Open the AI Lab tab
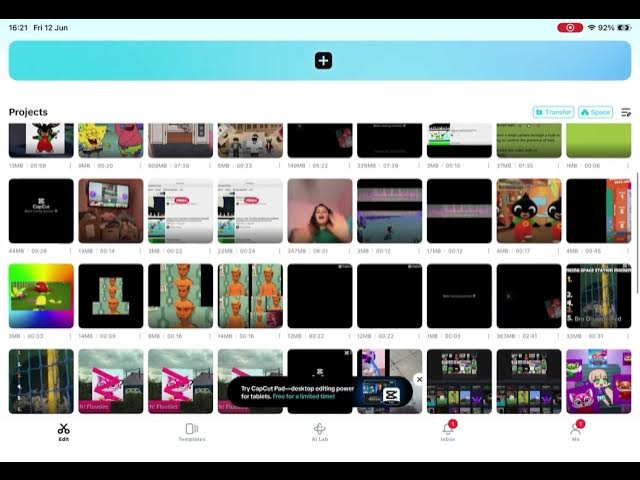 (320, 432)
